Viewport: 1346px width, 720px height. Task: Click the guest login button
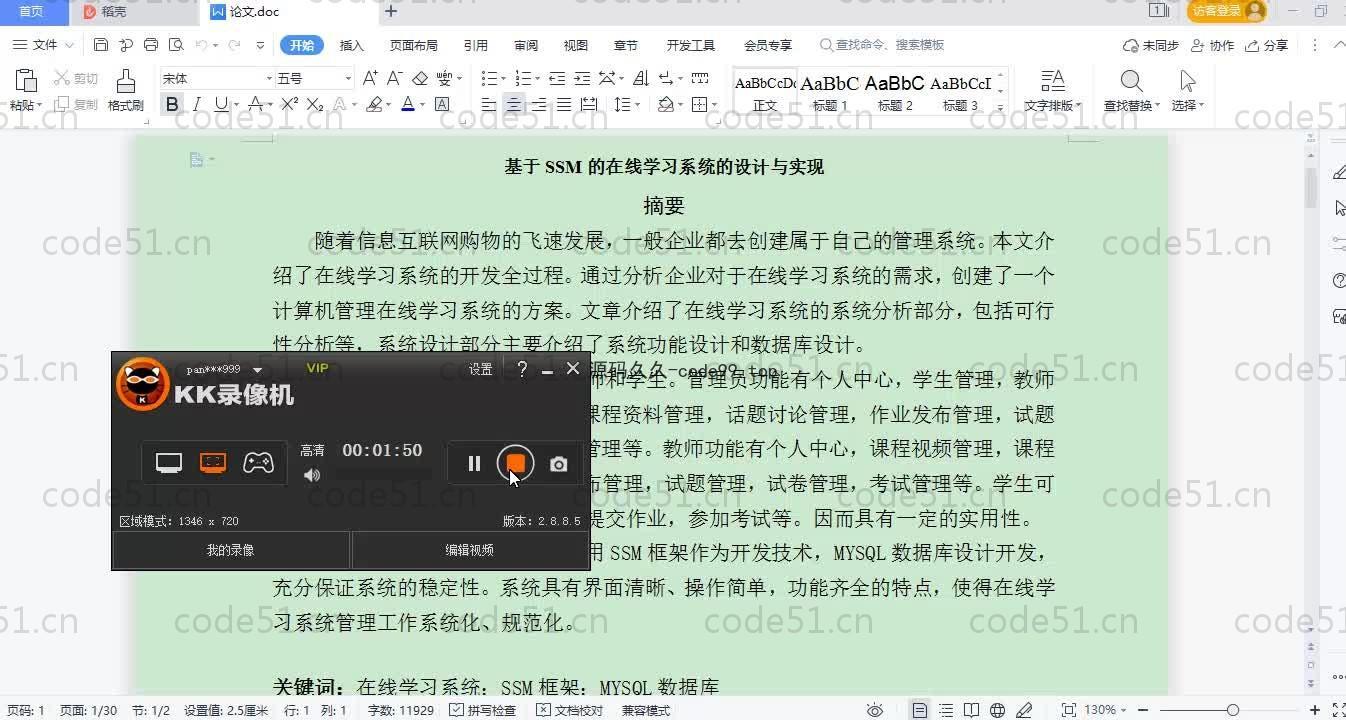(1227, 11)
